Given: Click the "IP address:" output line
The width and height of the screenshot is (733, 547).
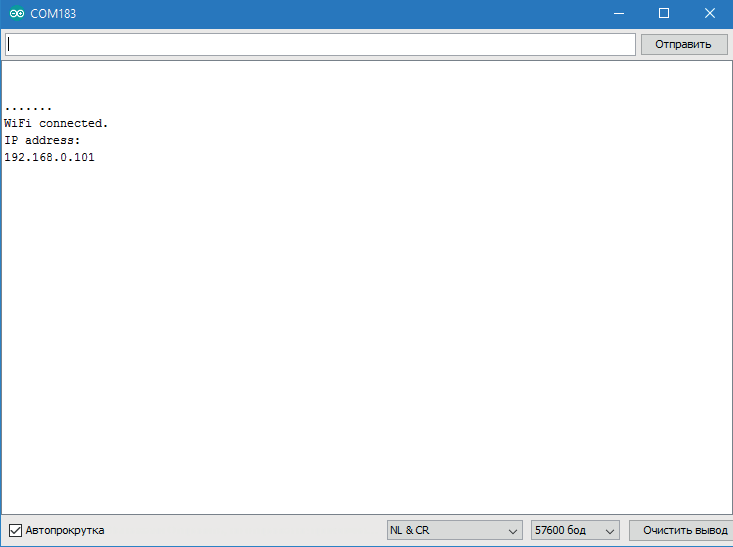Looking at the screenshot, I should [x=42, y=140].
